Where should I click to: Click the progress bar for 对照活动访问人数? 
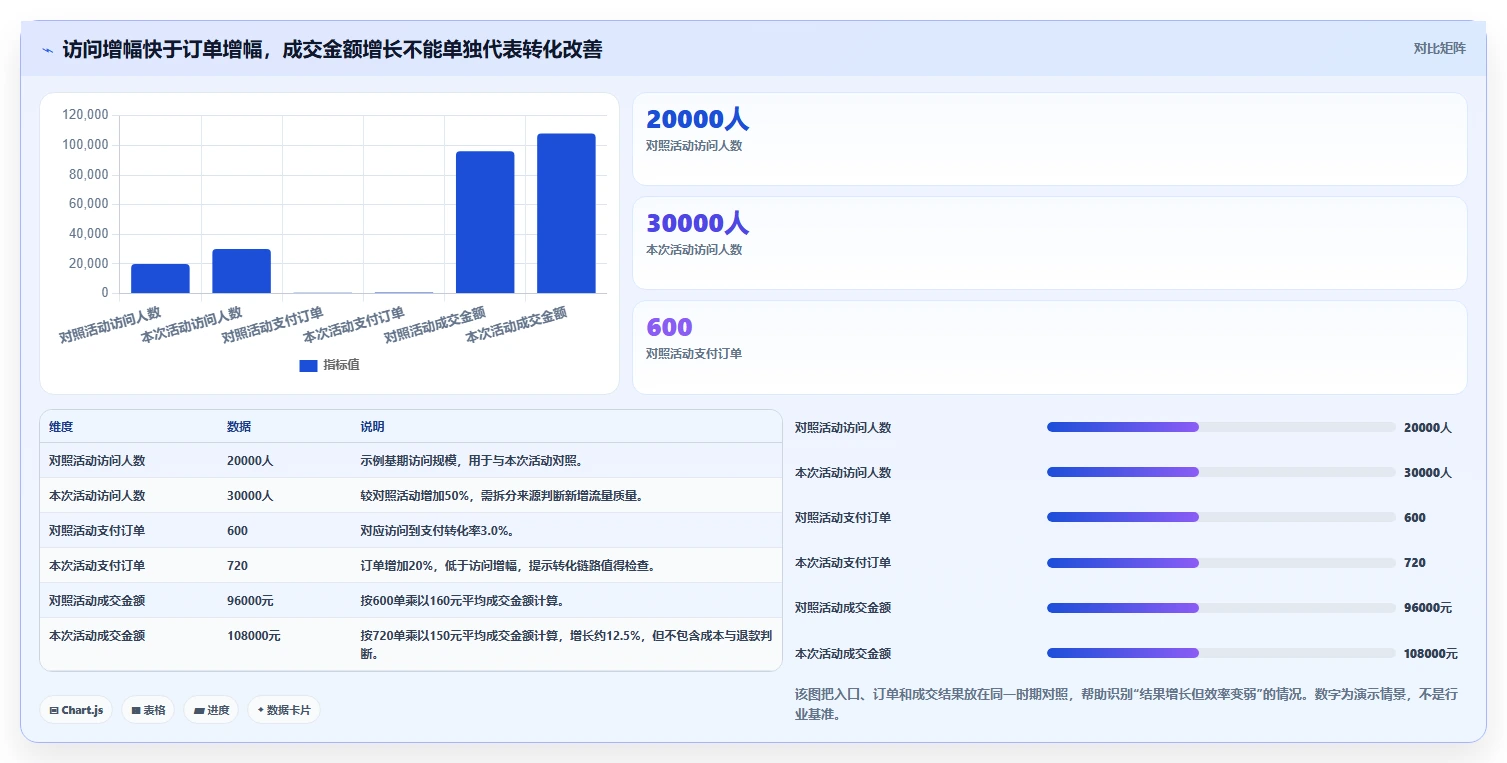1221,427
